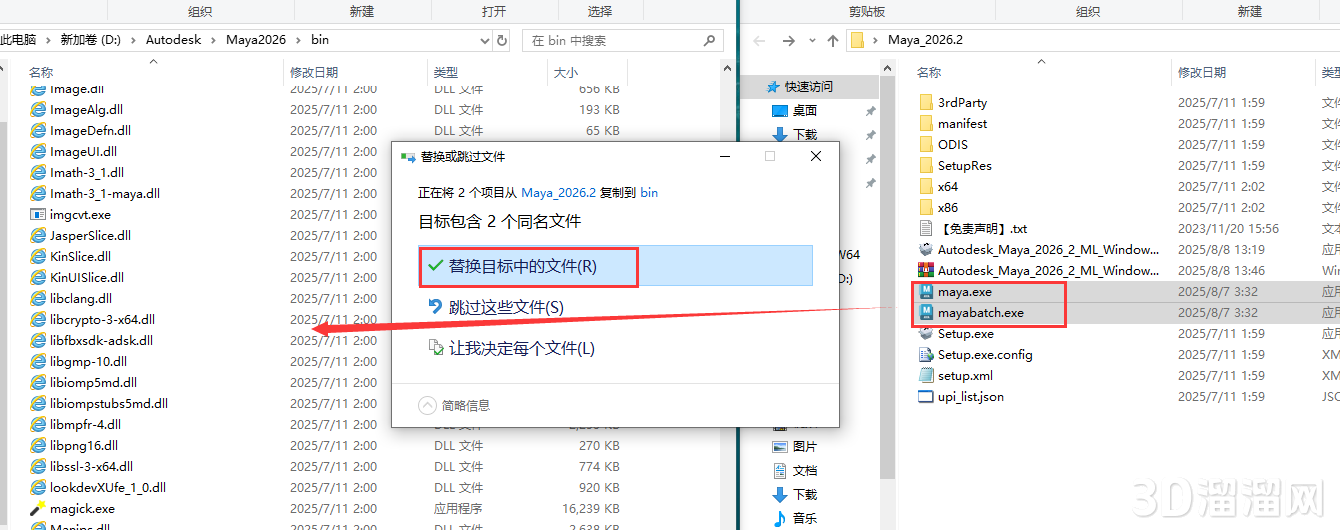
Task: Sort bin files by 大小 column
Action: 565,73
